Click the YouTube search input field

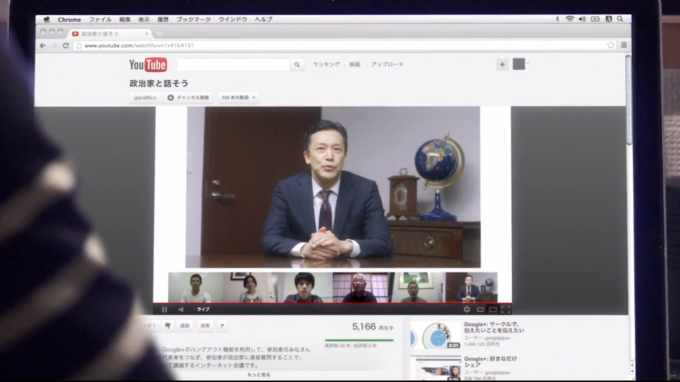(x=233, y=65)
